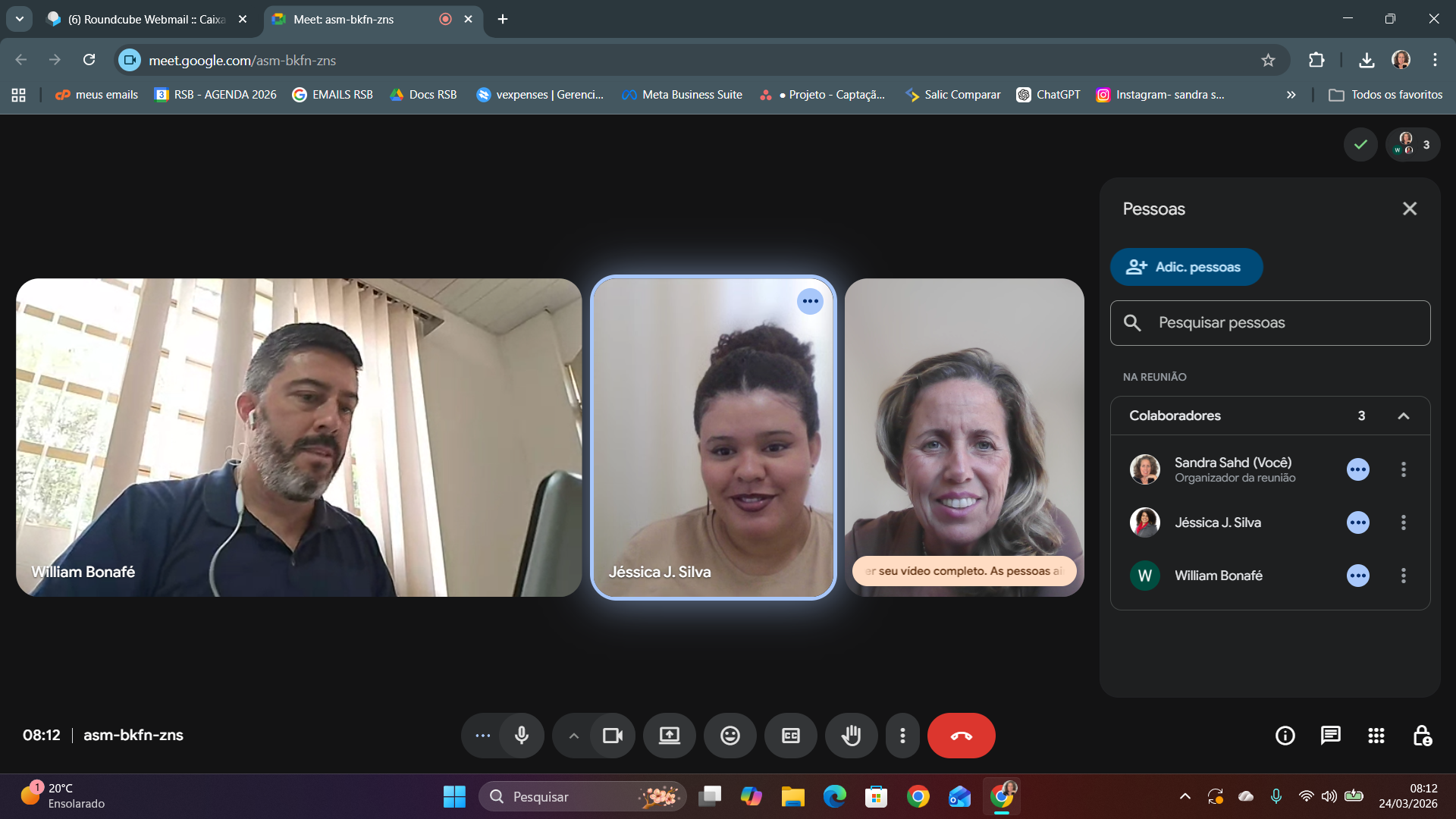Toggle closed captions

[x=790, y=736]
